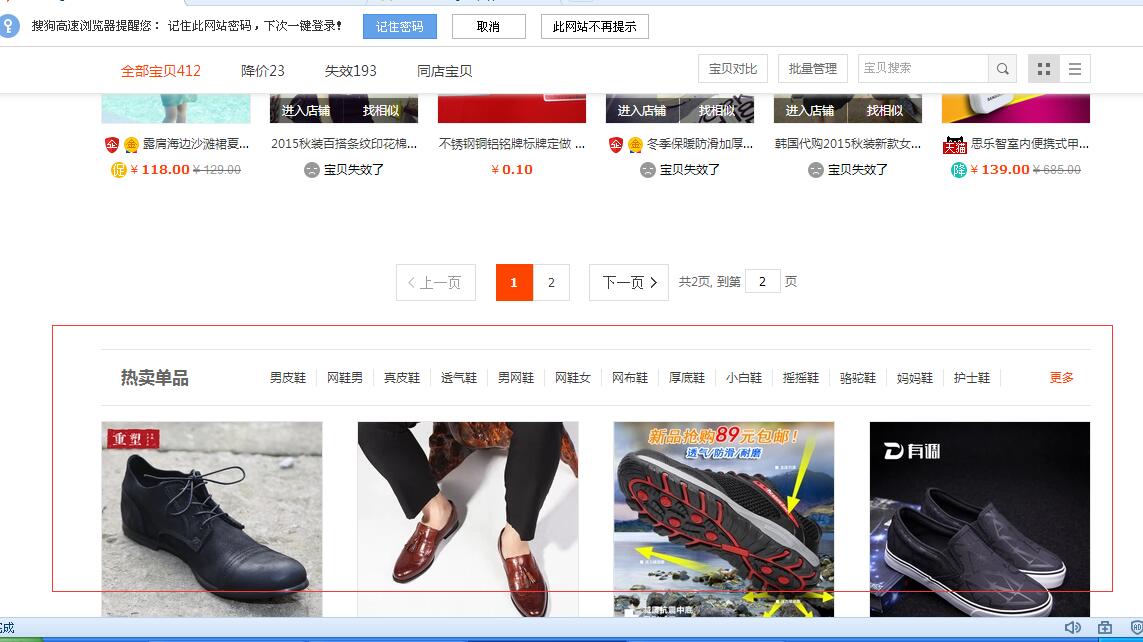The height and width of the screenshot is (642, 1143).
Task: Go to next page with 下一页
Action: click(627, 282)
